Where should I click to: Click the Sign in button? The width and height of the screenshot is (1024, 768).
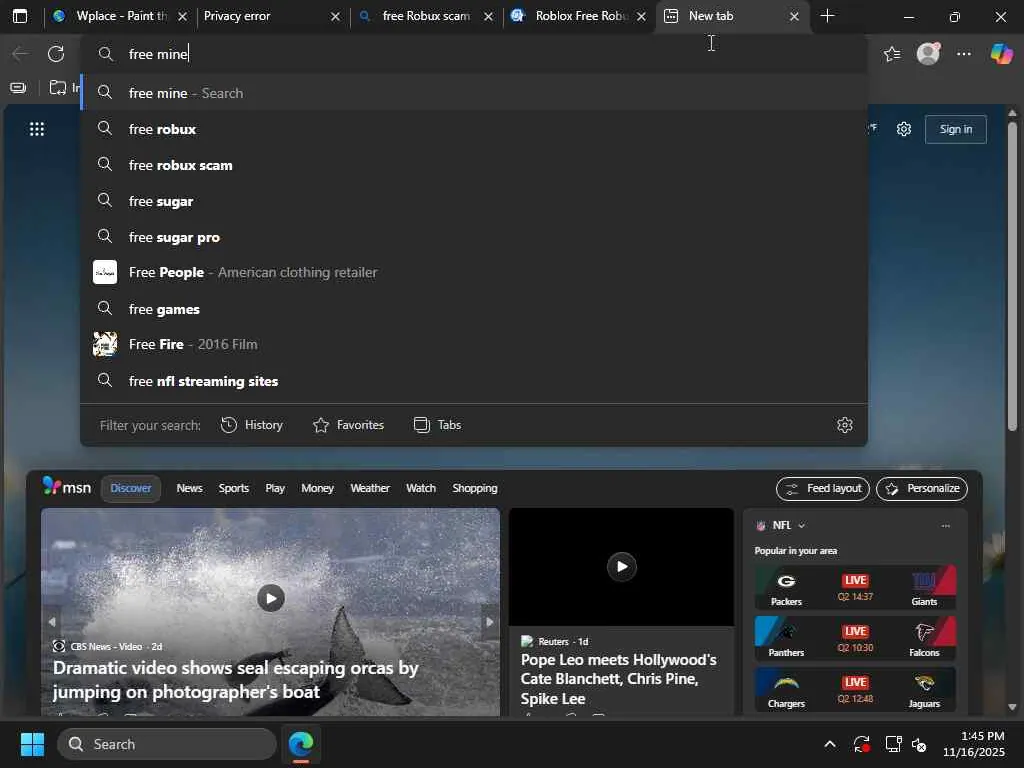click(955, 129)
